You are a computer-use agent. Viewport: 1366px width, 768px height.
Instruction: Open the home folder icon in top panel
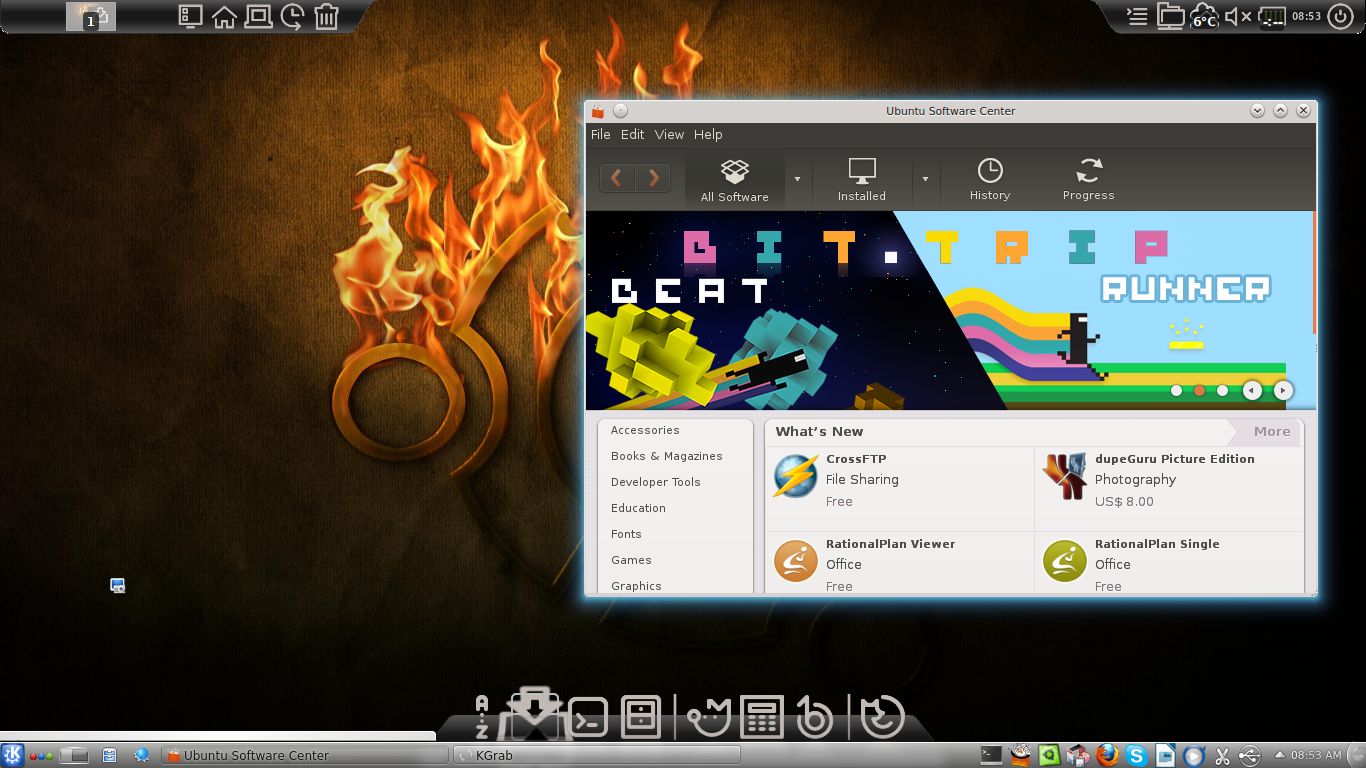pos(224,16)
